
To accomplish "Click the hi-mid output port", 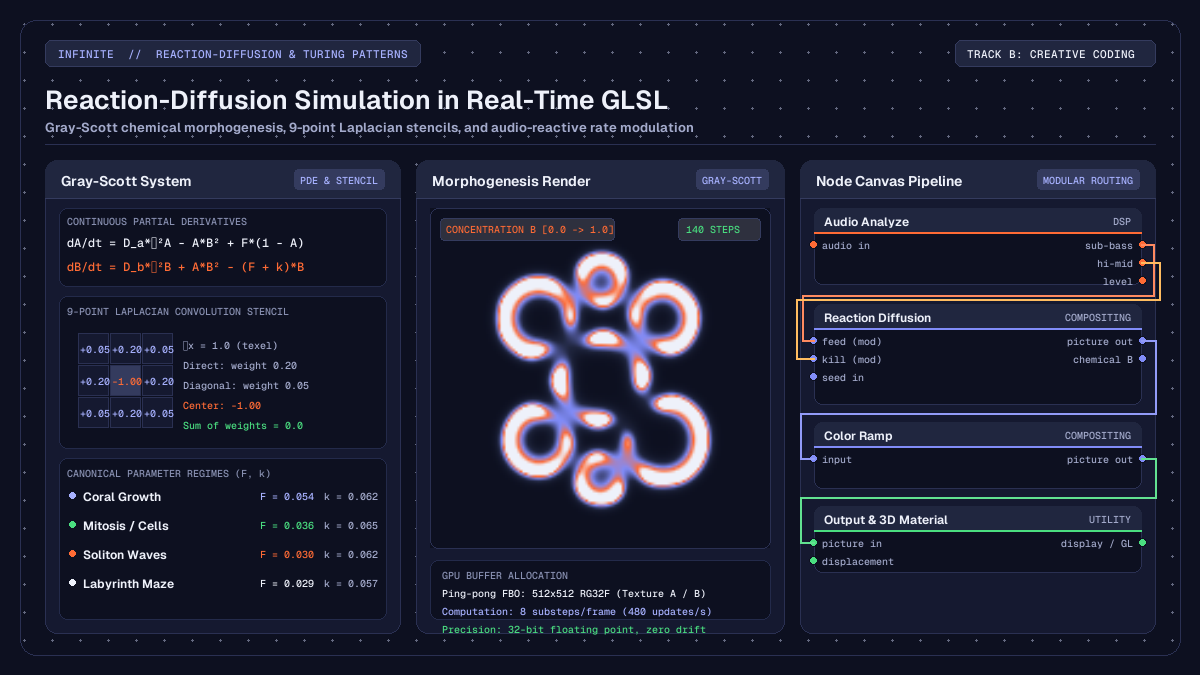I will pyautogui.click(x=1142, y=263).
